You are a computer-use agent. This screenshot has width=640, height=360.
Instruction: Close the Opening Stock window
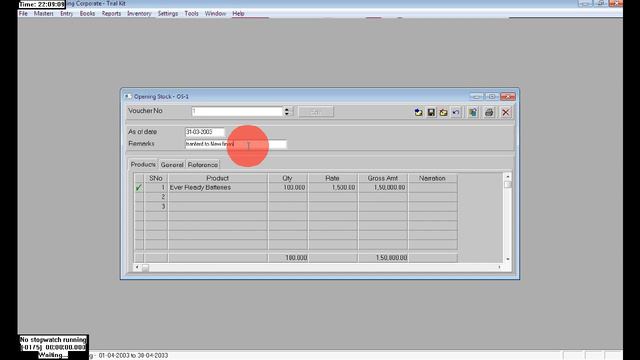pyautogui.click(x=508, y=97)
